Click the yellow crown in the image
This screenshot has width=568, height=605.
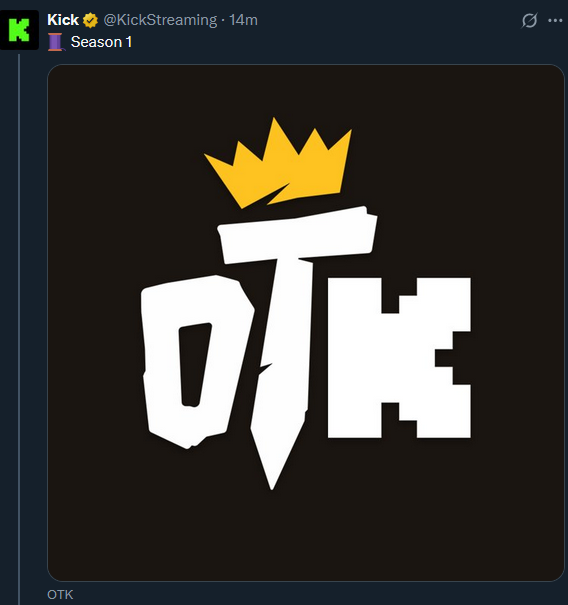tap(279, 163)
